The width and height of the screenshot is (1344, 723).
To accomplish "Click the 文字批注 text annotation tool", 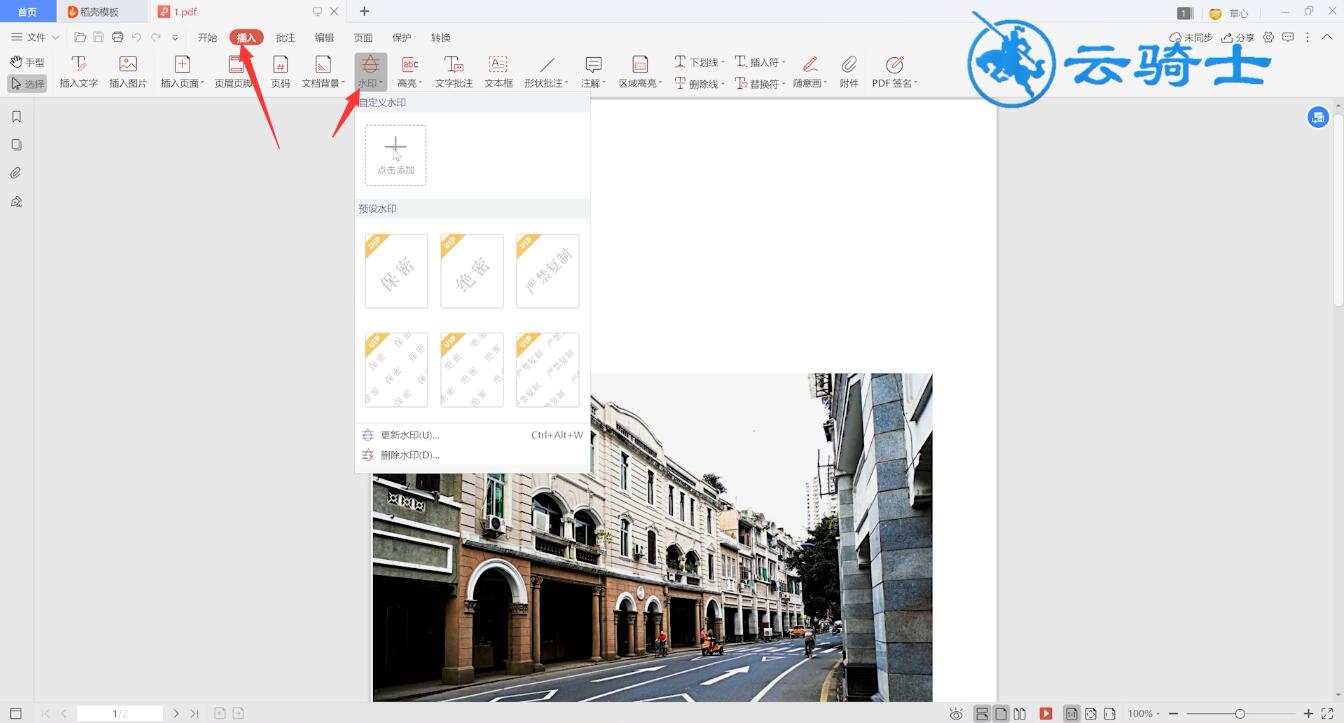I will (x=454, y=72).
